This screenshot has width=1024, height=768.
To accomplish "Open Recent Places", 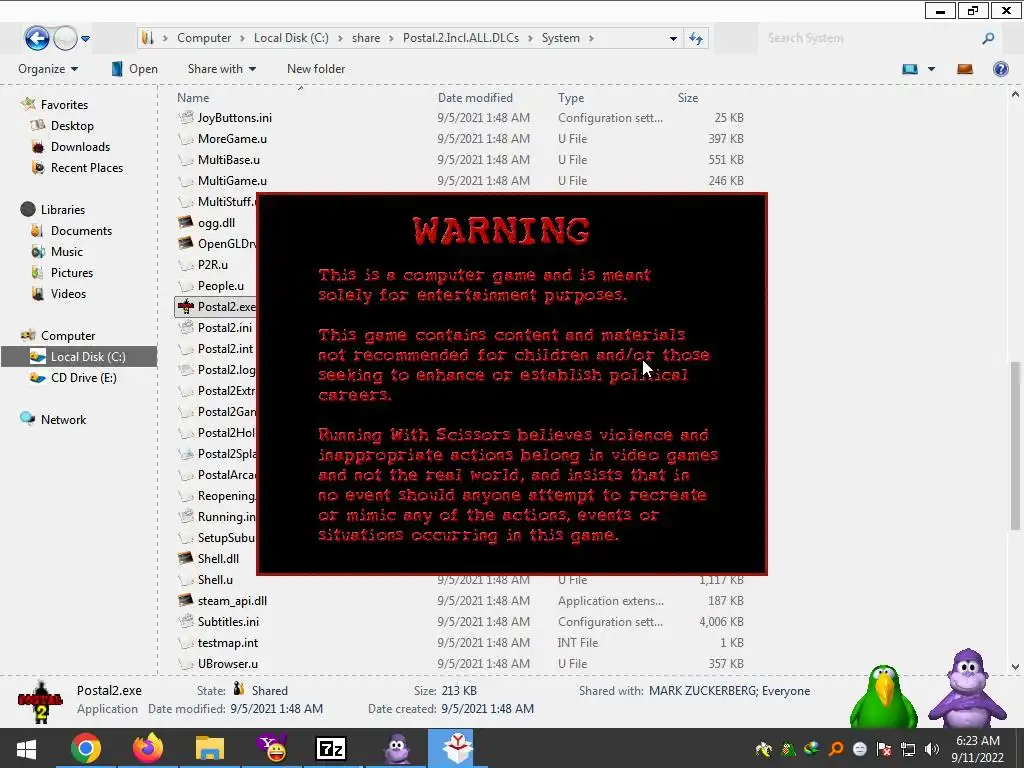I will (87, 167).
